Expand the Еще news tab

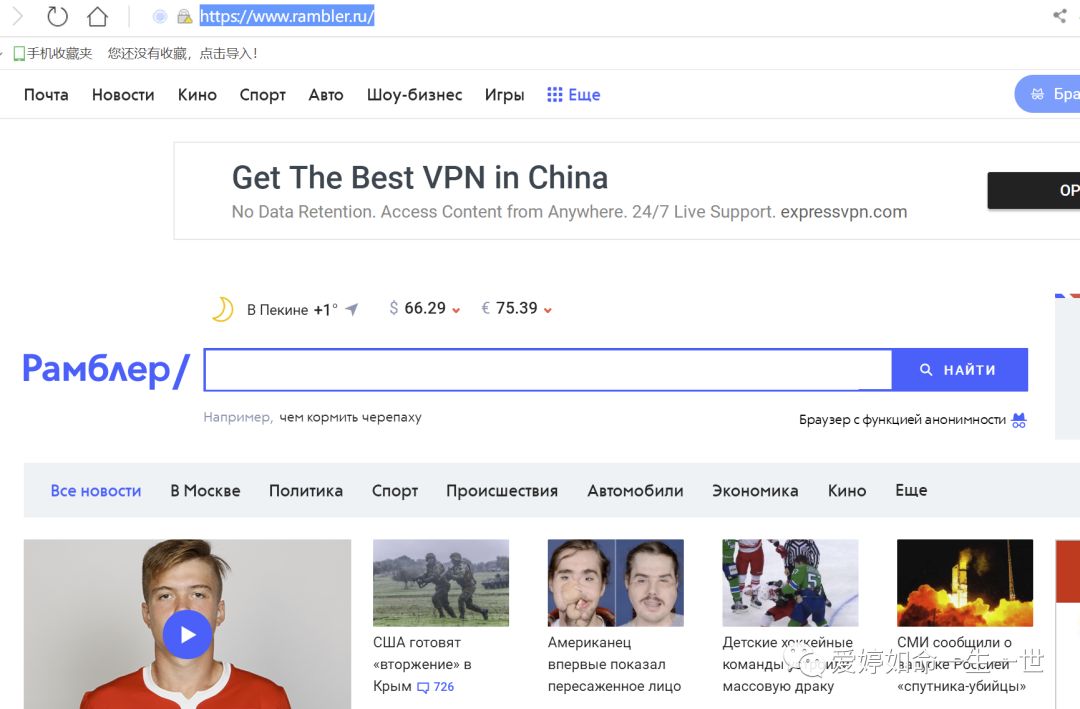911,491
